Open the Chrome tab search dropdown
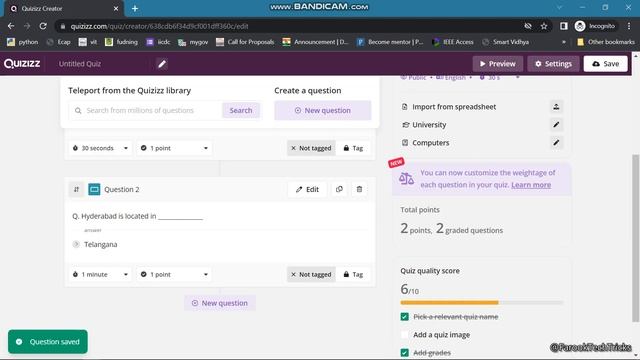640x360 pixels. (559, 7)
